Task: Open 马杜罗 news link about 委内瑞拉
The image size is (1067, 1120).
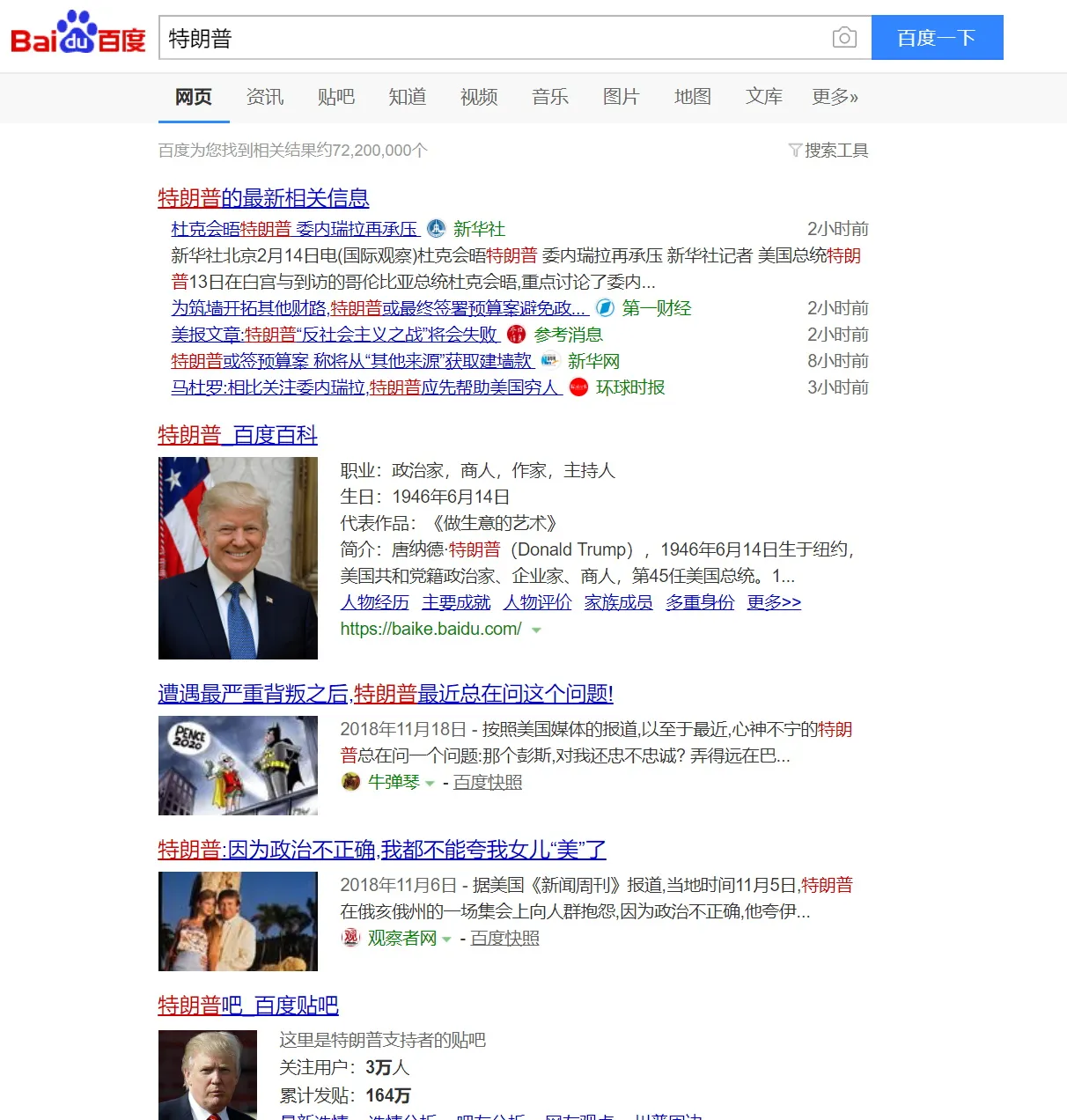Action: point(366,387)
